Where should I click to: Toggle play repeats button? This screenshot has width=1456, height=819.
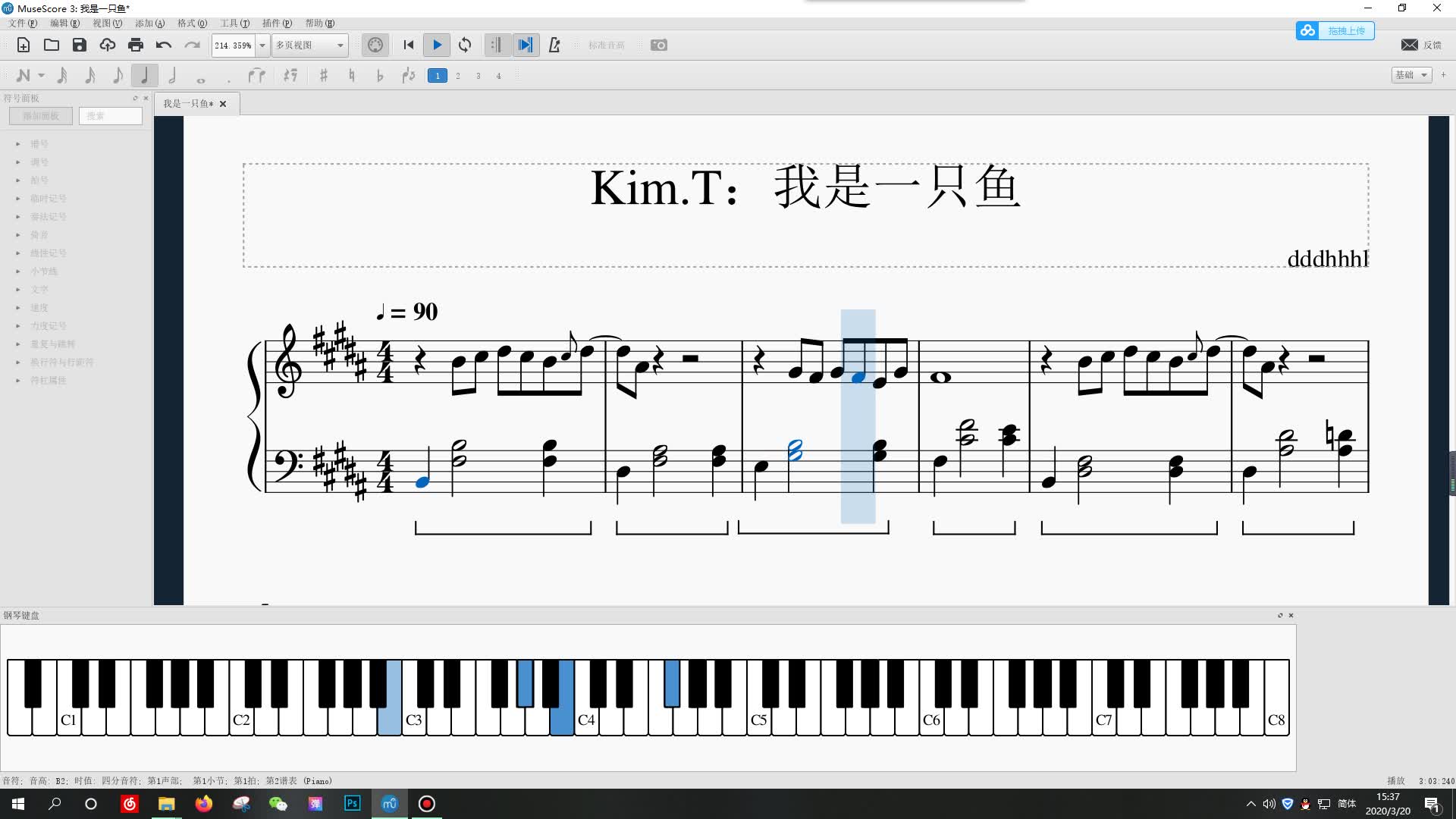coord(497,45)
